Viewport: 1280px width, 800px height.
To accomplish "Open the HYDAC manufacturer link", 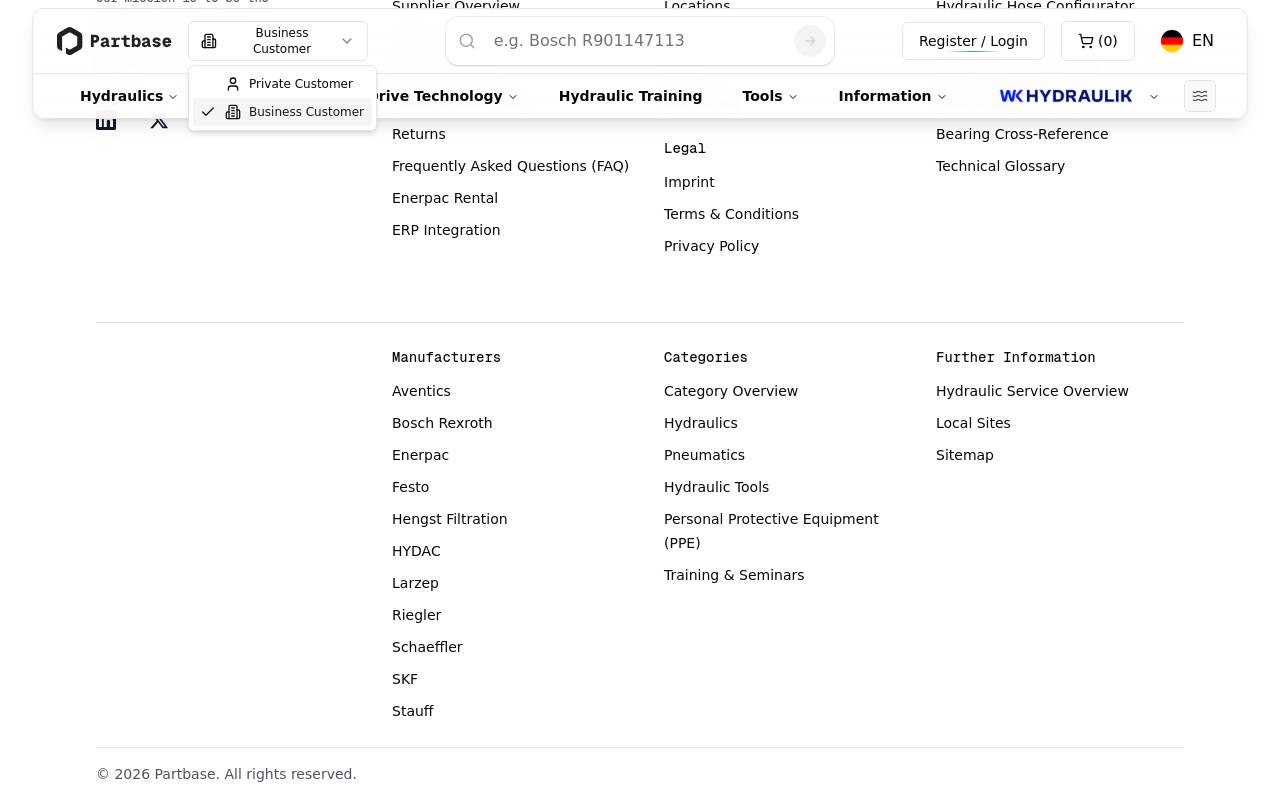I will [x=416, y=551].
